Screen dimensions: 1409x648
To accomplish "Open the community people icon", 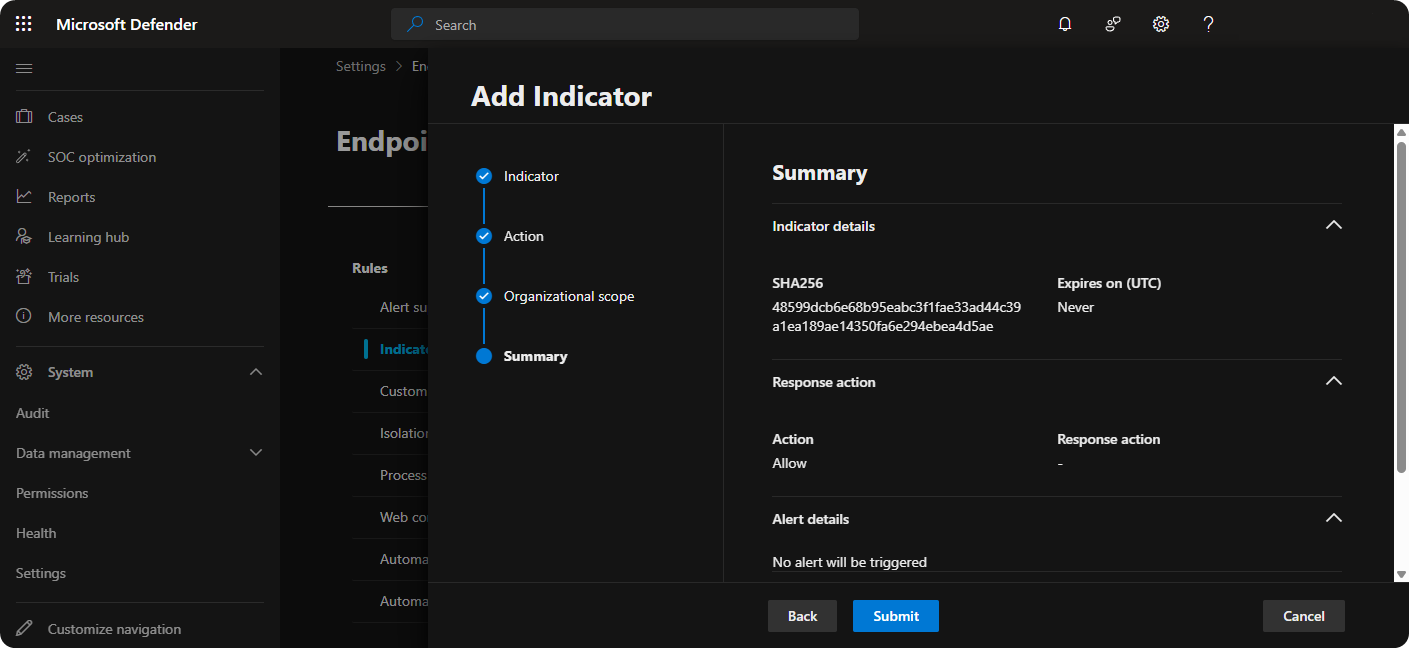I will (1113, 24).
